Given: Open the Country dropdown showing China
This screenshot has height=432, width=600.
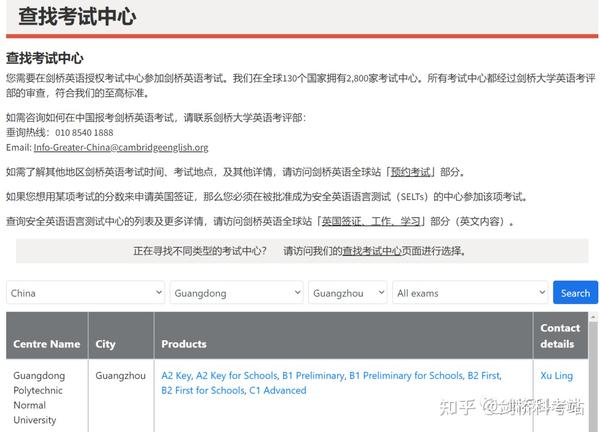Looking at the screenshot, I should tap(85, 293).
